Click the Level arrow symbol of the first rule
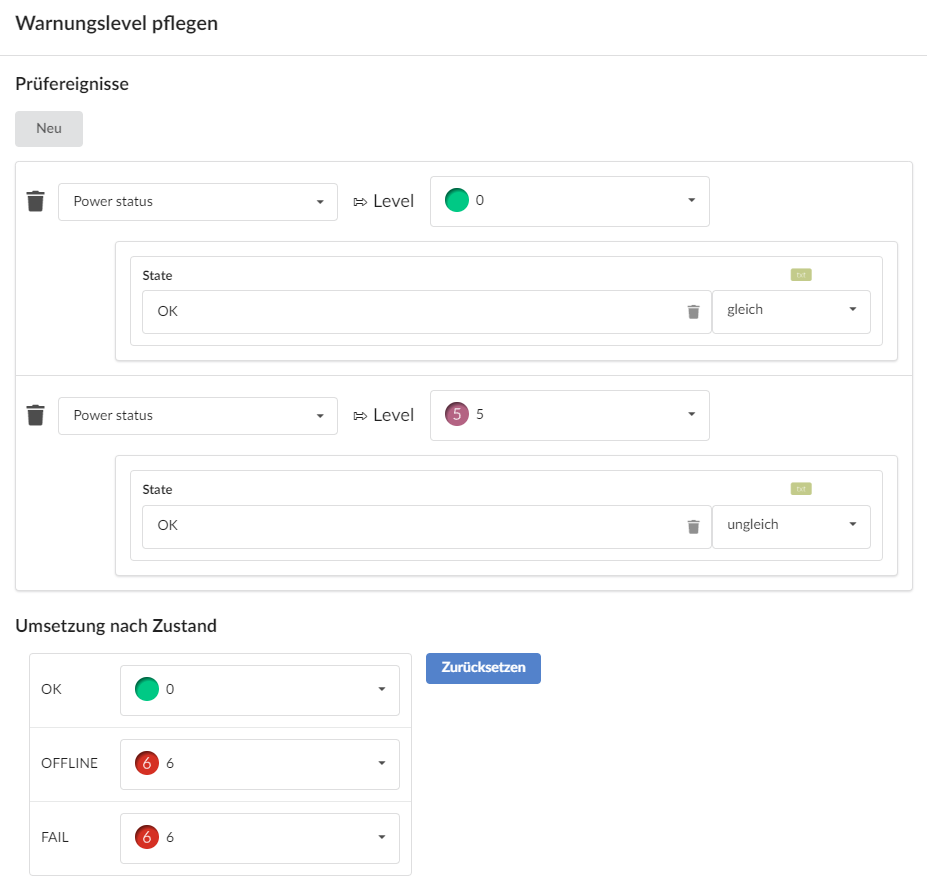 tap(360, 200)
